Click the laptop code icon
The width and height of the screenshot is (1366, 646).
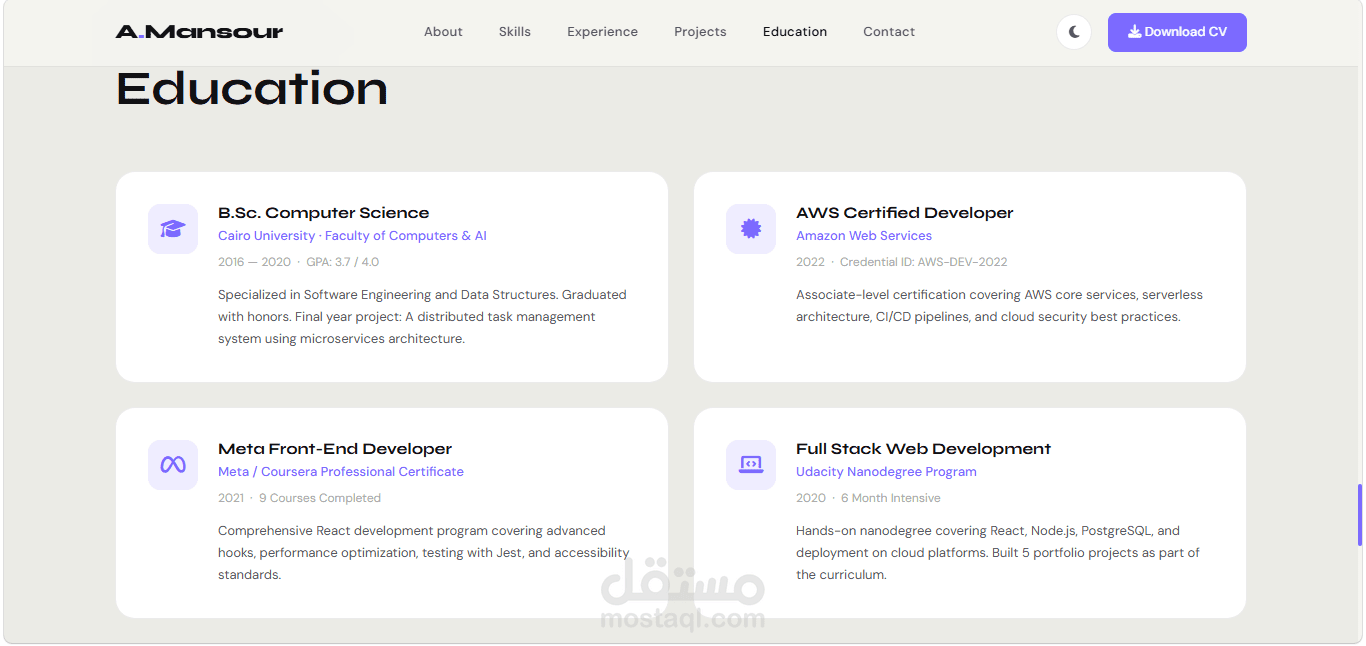751,465
